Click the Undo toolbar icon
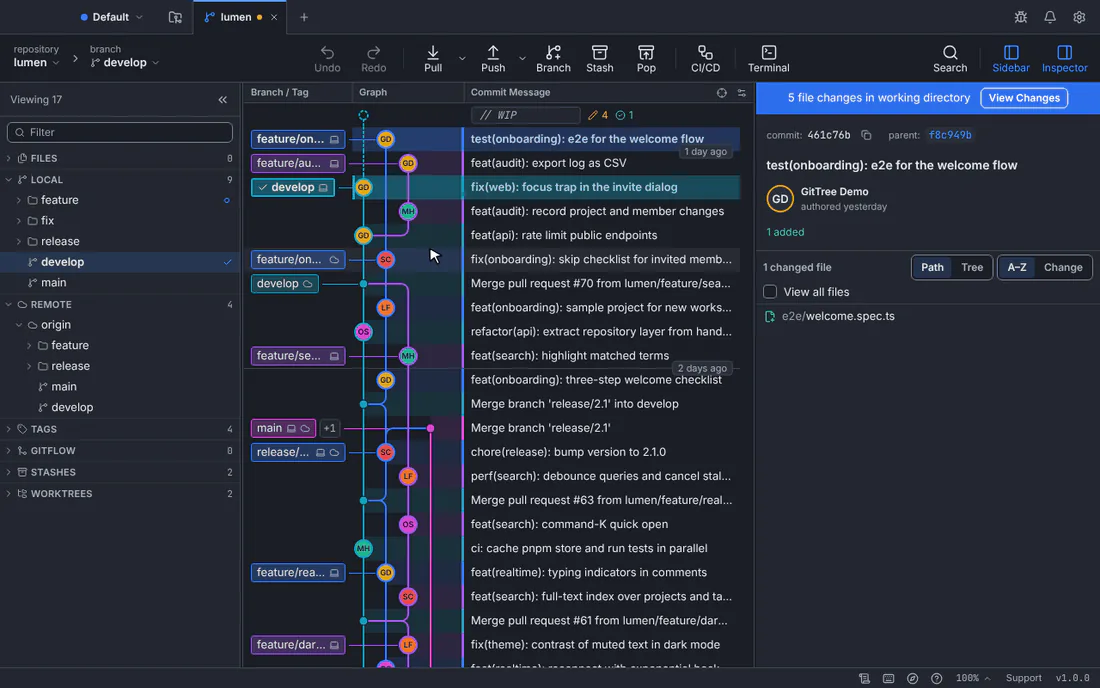The image size is (1100, 688). click(327, 59)
